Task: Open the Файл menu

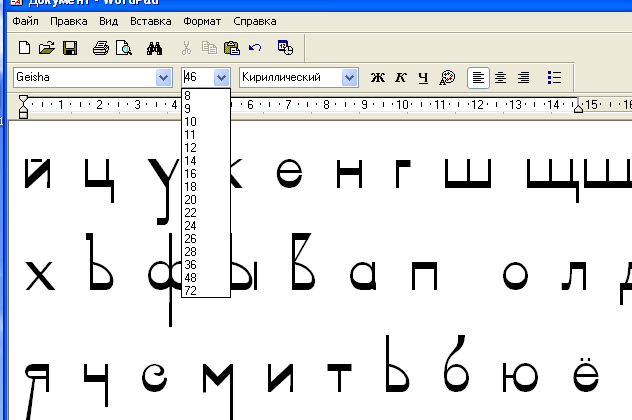Action: pyautogui.click(x=25, y=21)
